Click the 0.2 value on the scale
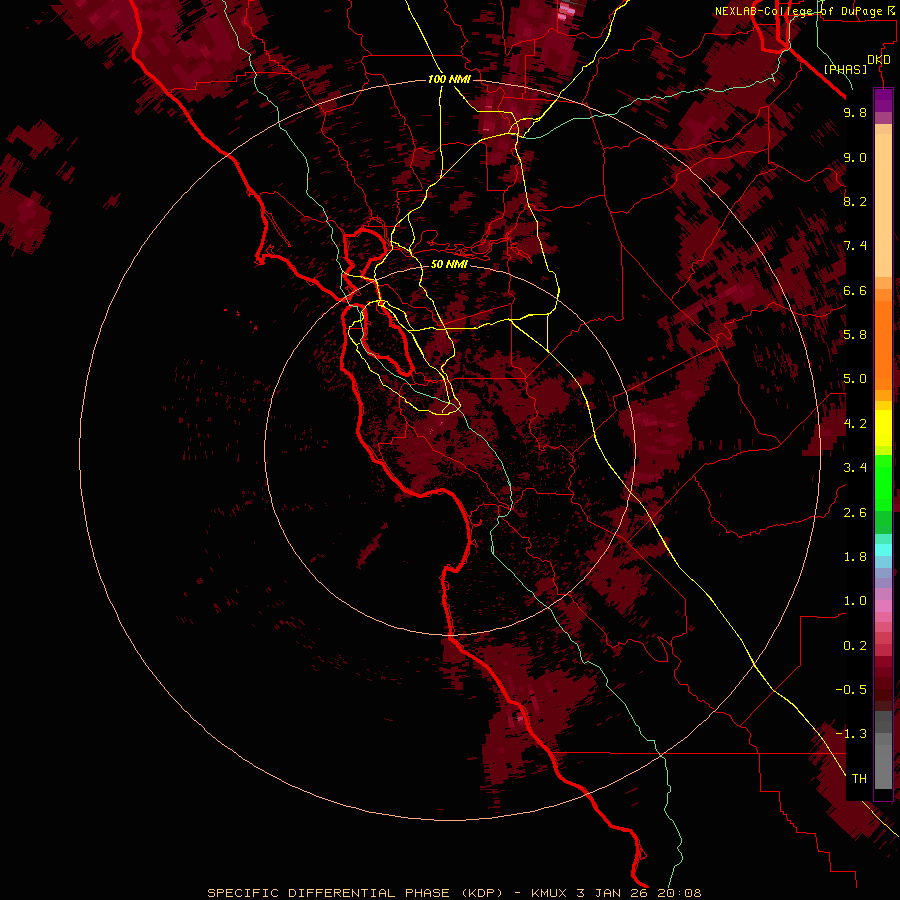Screen dimensions: 900x900 tap(855, 646)
